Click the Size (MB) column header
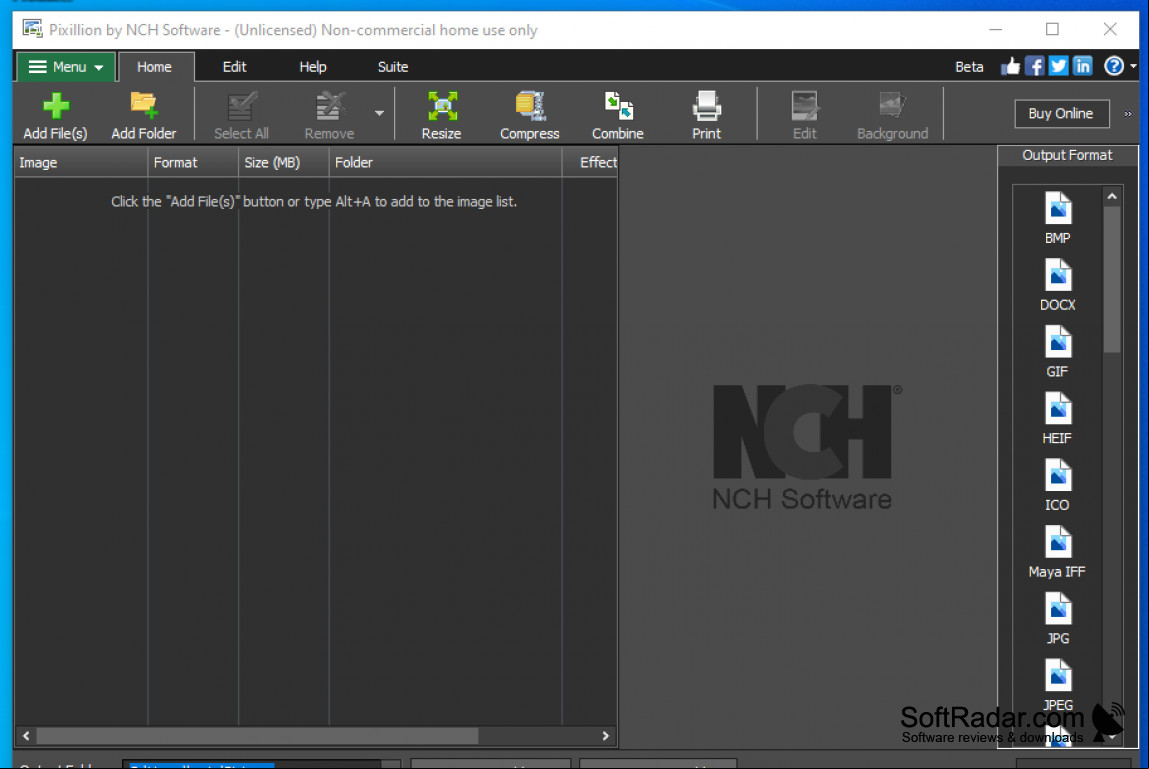This screenshot has width=1149, height=769. pos(284,163)
